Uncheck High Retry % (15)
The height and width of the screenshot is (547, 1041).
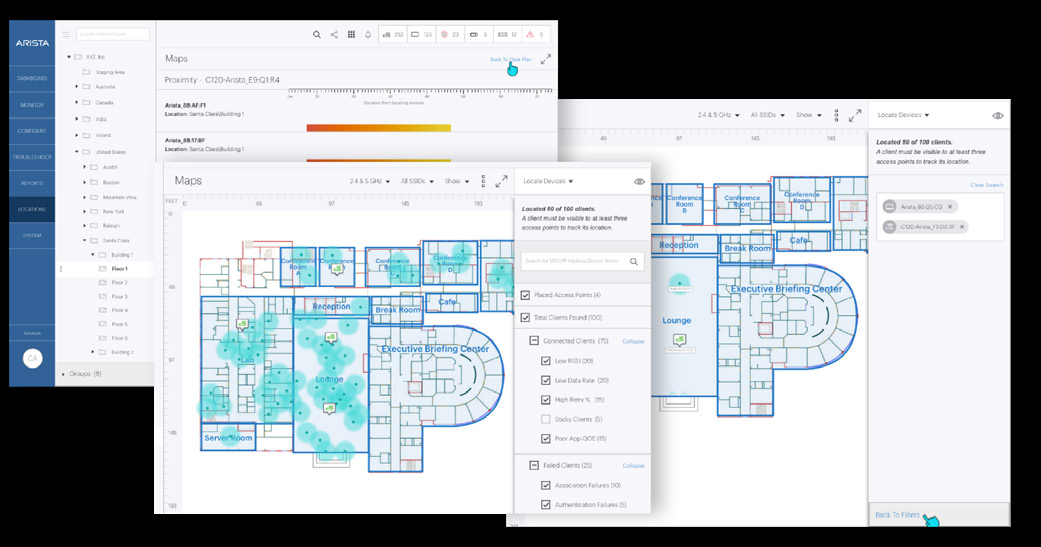(x=546, y=400)
